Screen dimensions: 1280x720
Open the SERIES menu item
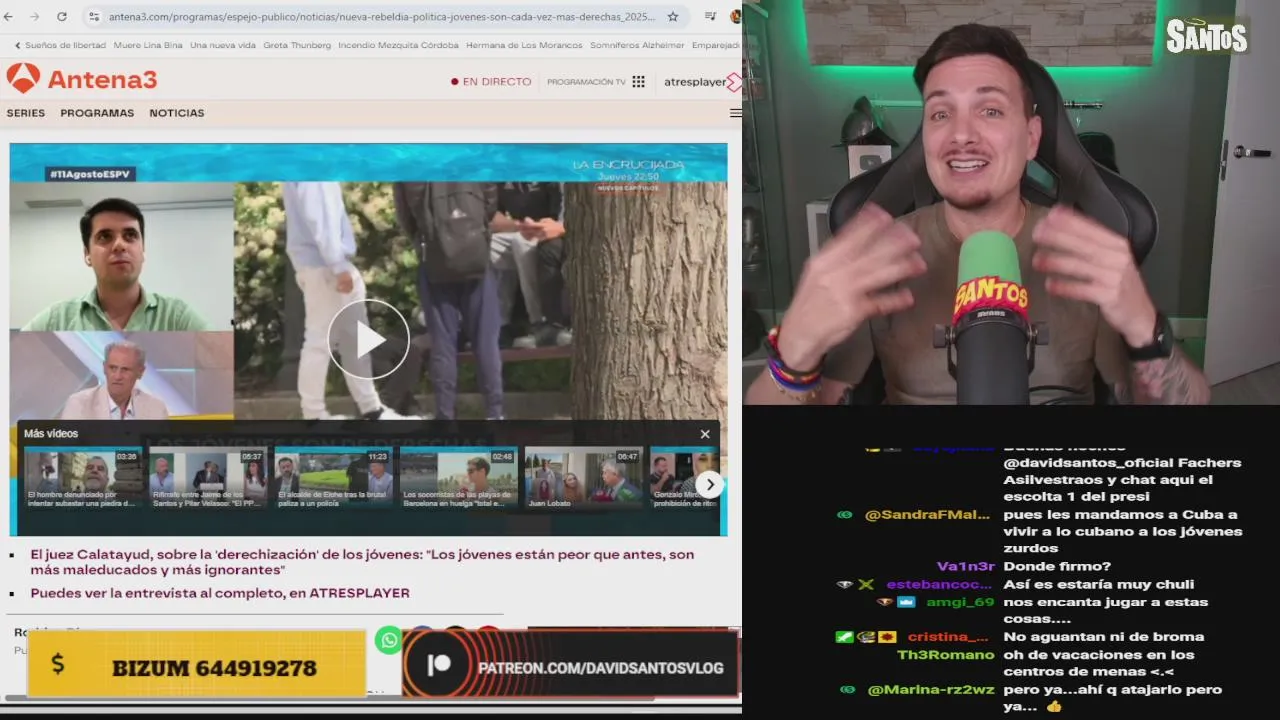[26, 113]
